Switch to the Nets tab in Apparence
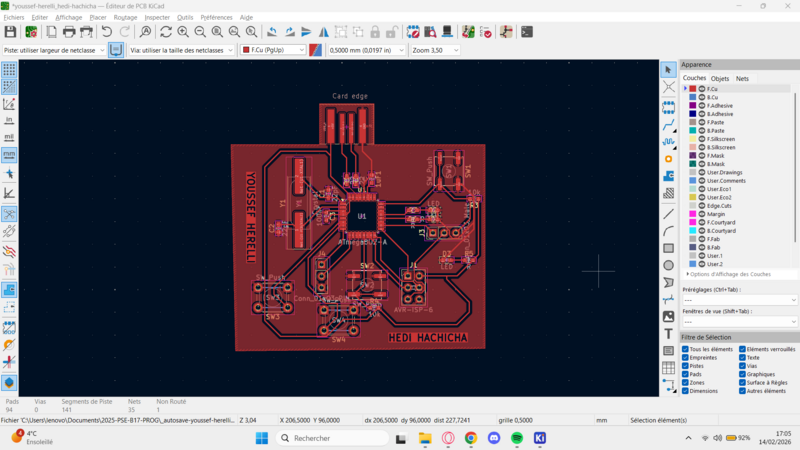This screenshot has width=800, height=450. (742, 78)
